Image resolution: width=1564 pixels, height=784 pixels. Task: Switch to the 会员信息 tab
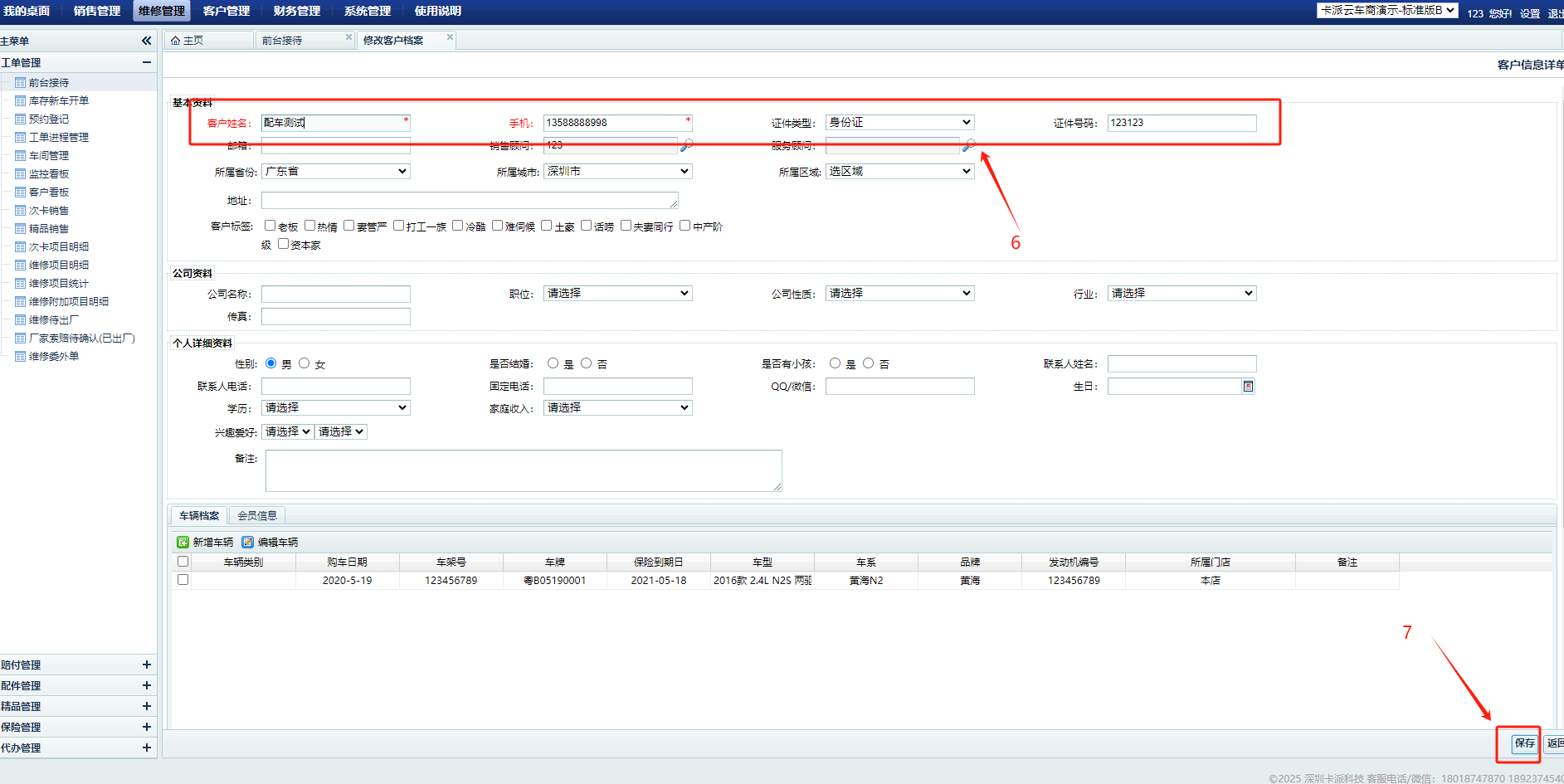pyautogui.click(x=257, y=516)
